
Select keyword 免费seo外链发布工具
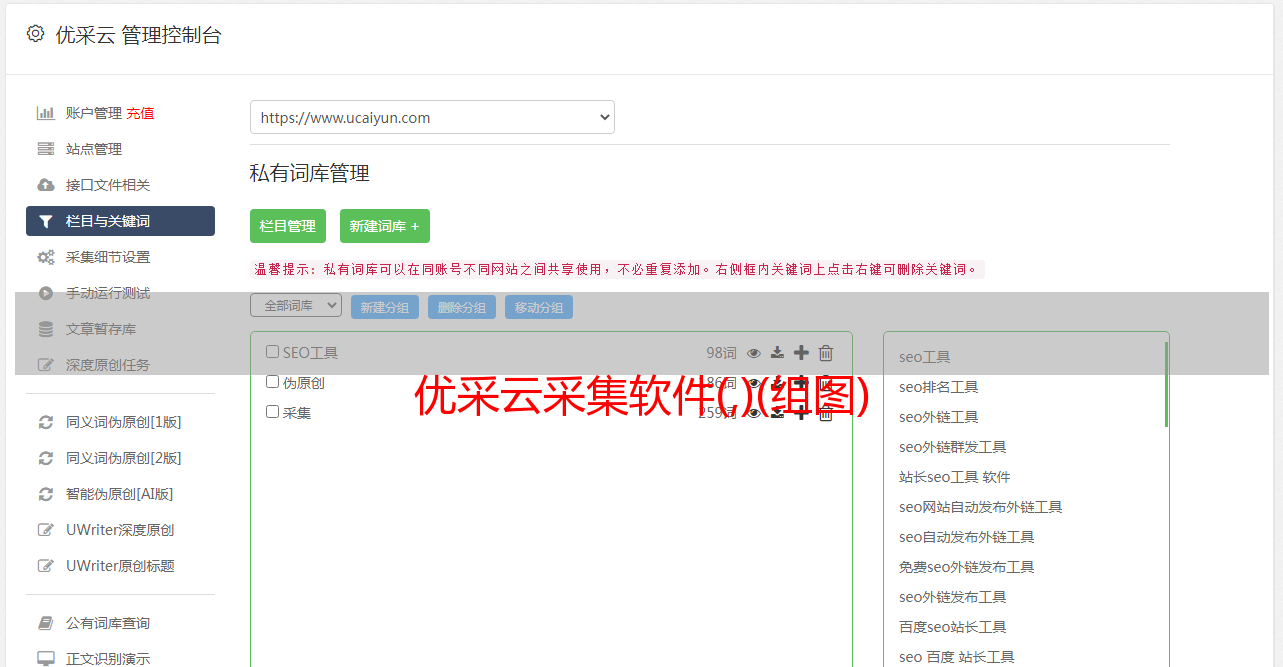[966, 567]
